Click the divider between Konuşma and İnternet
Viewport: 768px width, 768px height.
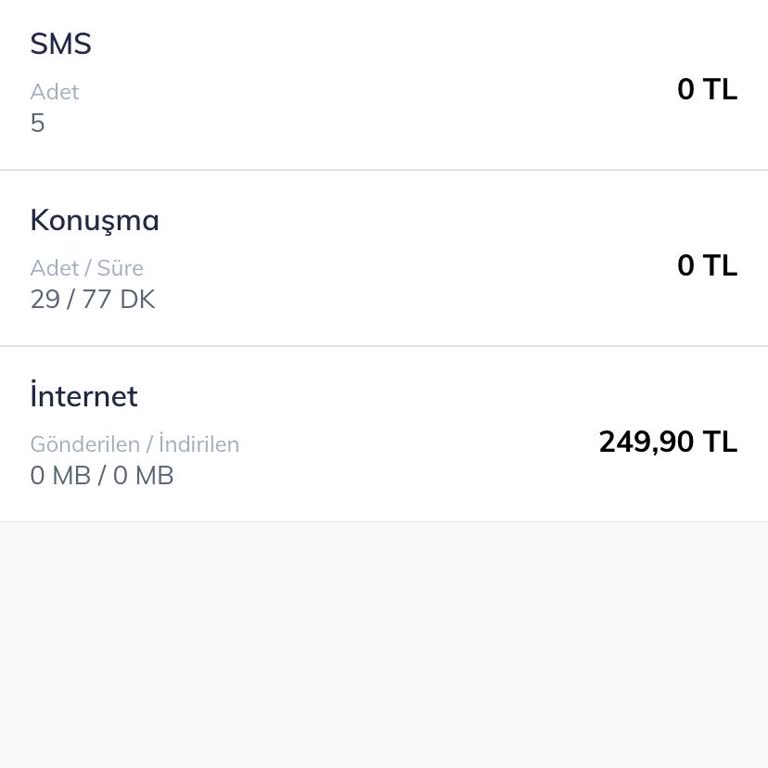[x=384, y=346]
